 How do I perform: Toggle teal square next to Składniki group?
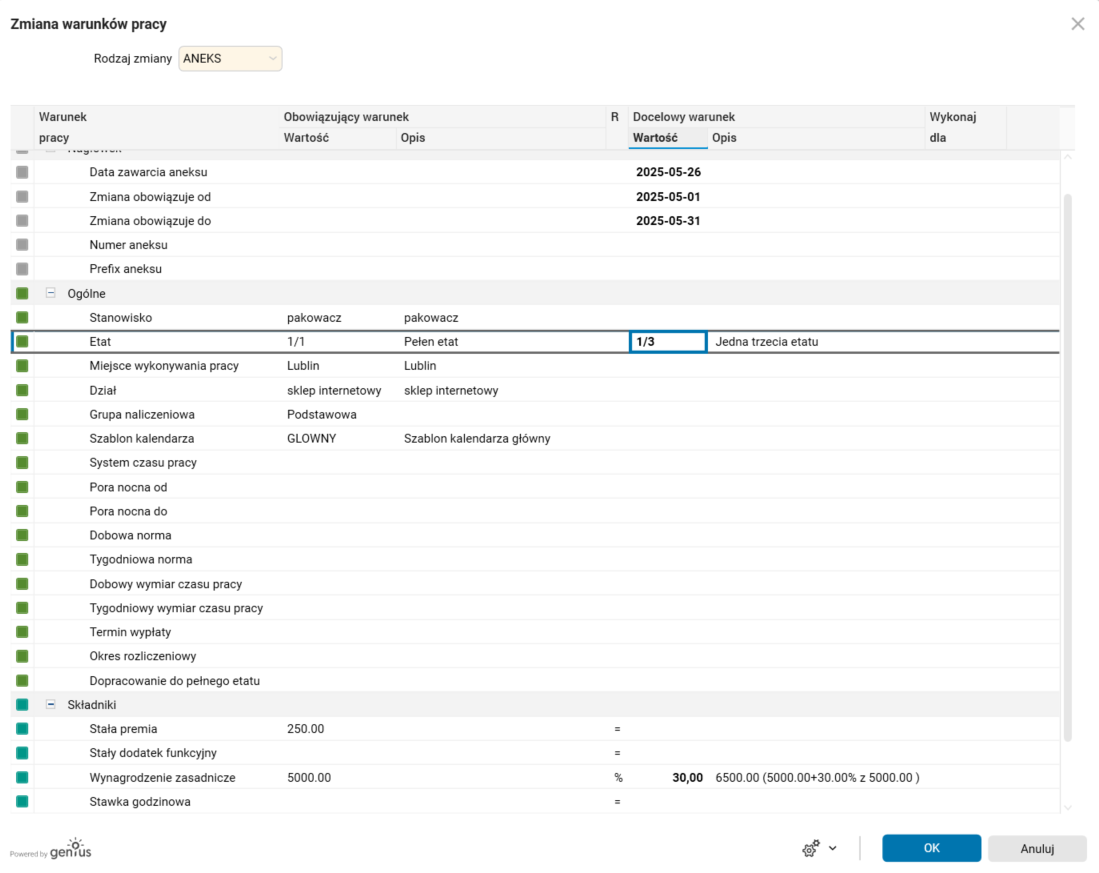[22, 705]
